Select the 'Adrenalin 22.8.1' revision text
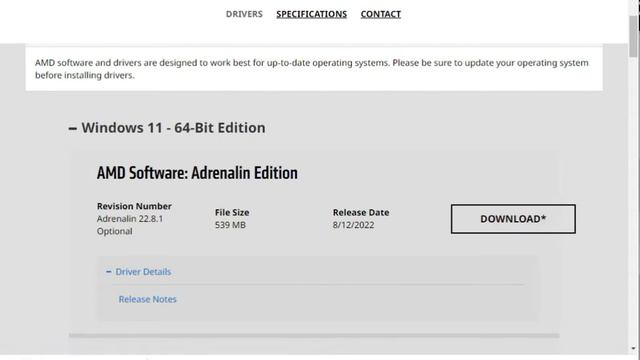Viewport: 640px width, 360px height. 130,219
